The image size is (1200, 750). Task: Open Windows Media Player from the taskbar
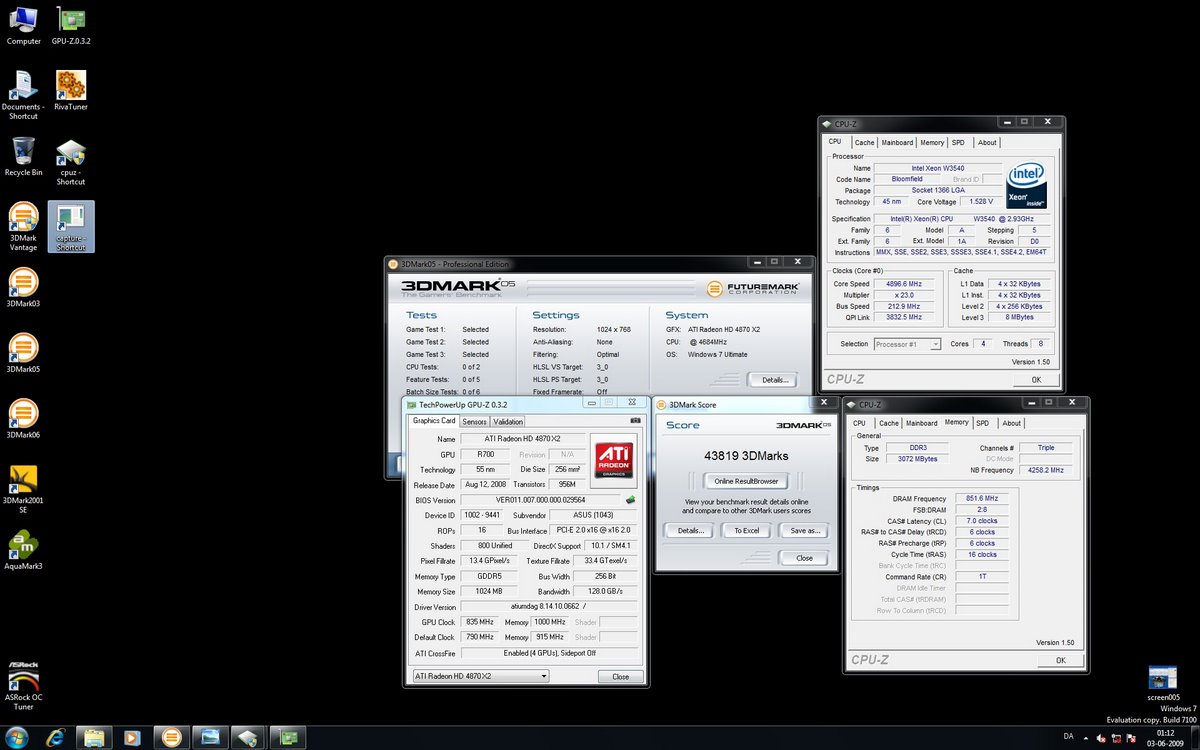[x=132, y=738]
